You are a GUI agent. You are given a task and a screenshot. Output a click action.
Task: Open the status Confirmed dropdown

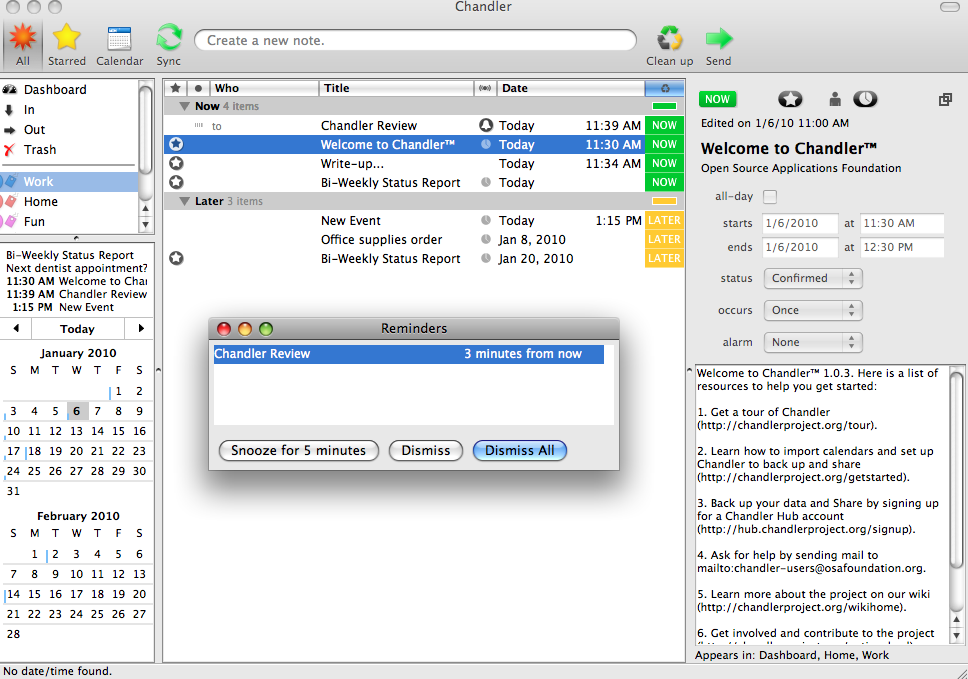point(812,278)
